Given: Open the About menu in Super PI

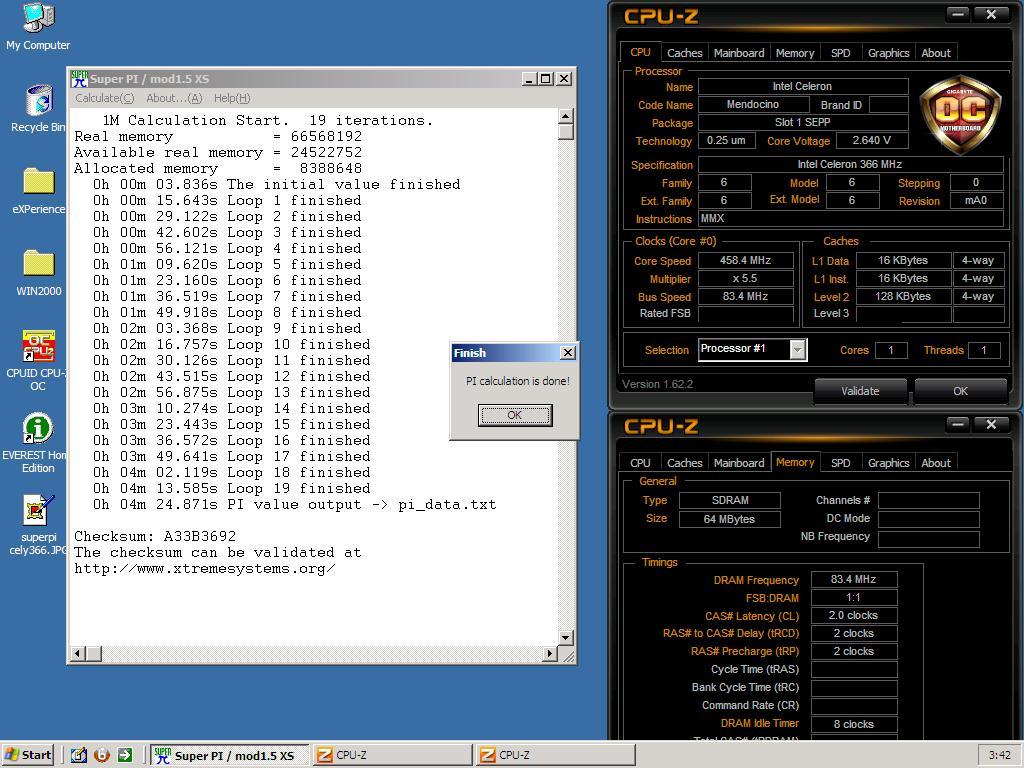Looking at the screenshot, I should click(x=174, y=98).
